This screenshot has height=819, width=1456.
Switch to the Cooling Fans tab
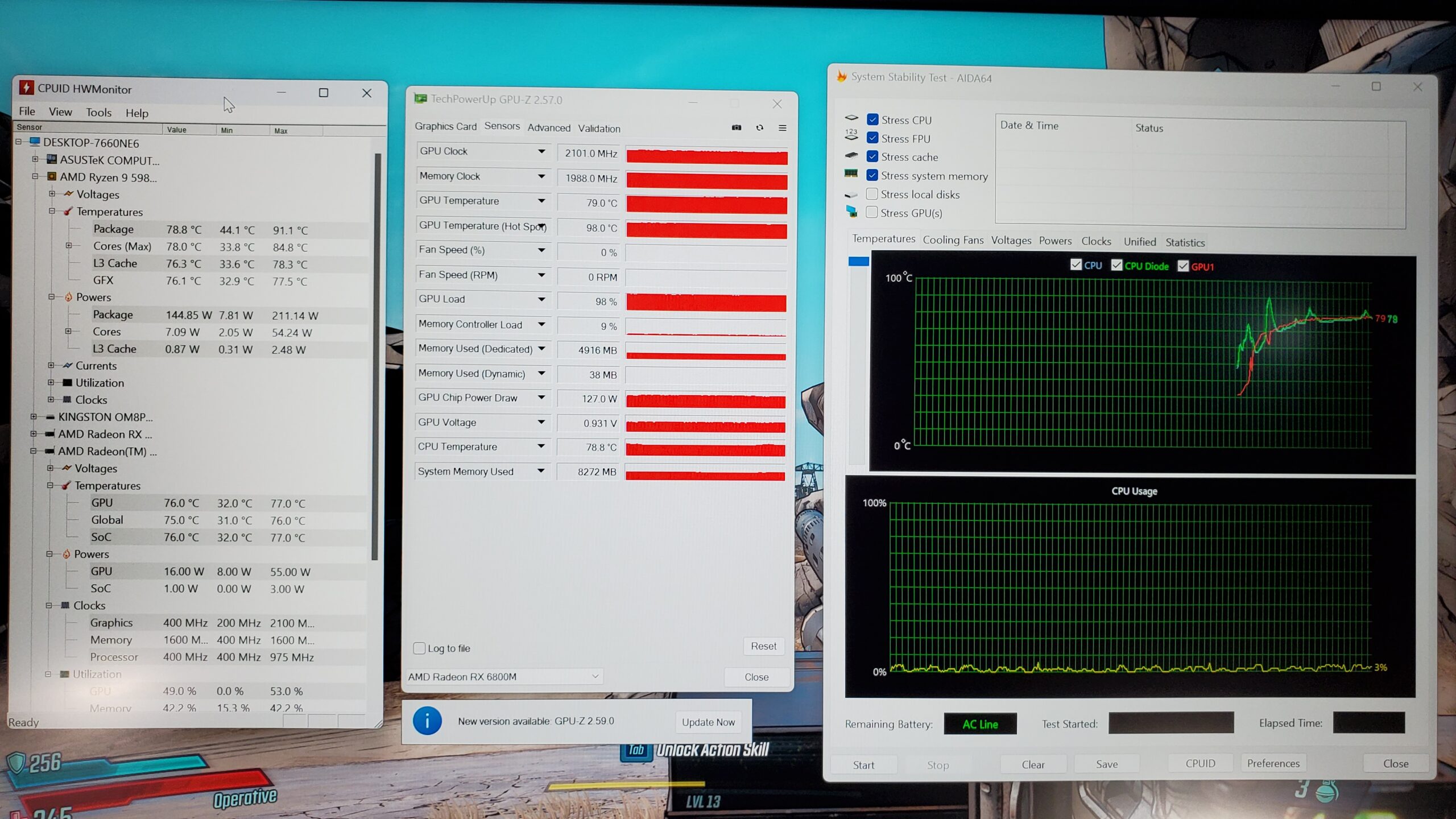953,240
